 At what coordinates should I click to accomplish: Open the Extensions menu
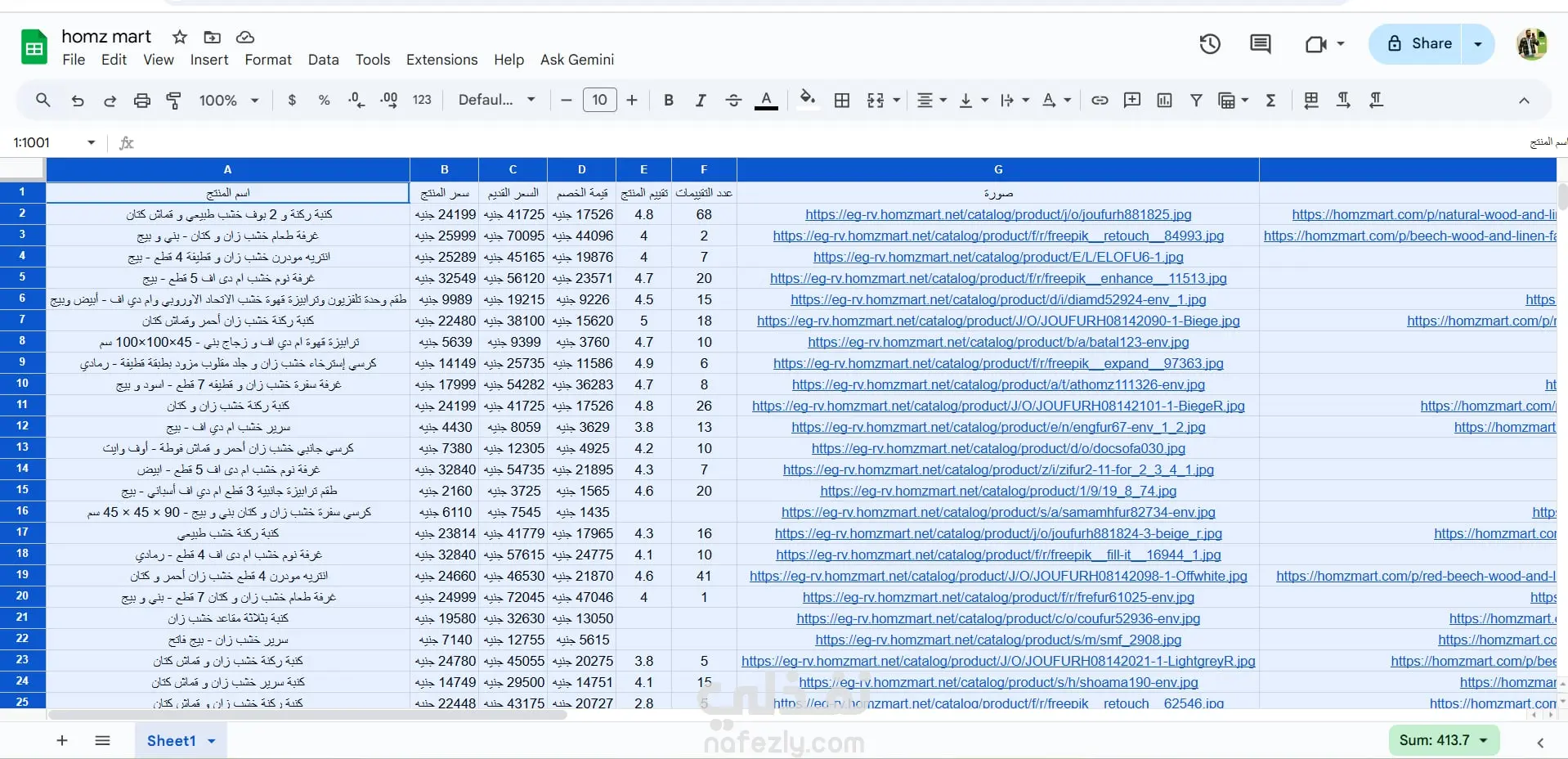pyautogui.click(x=441, y=60)
